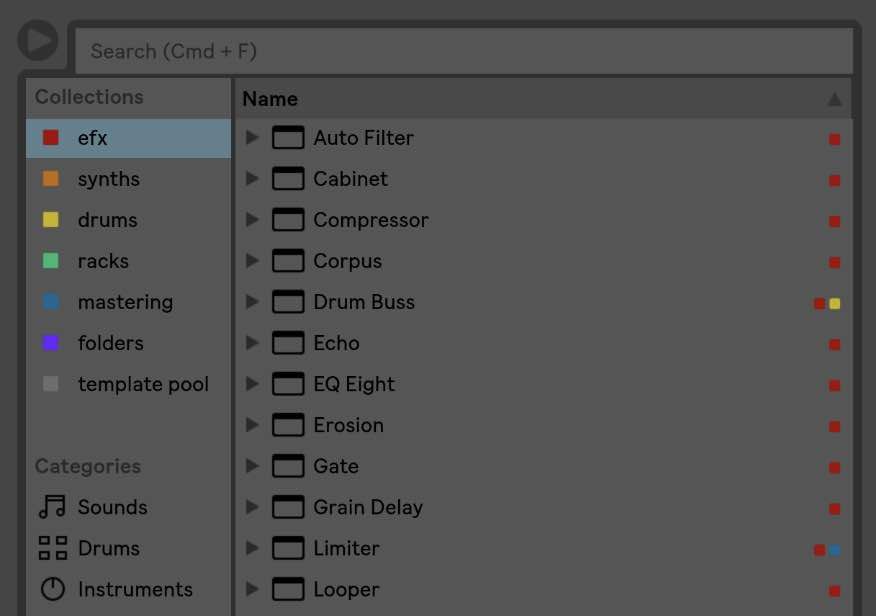Select the Grain Delay name text
The width and height of the screenshot is (876, 616).
click(368, 507)
